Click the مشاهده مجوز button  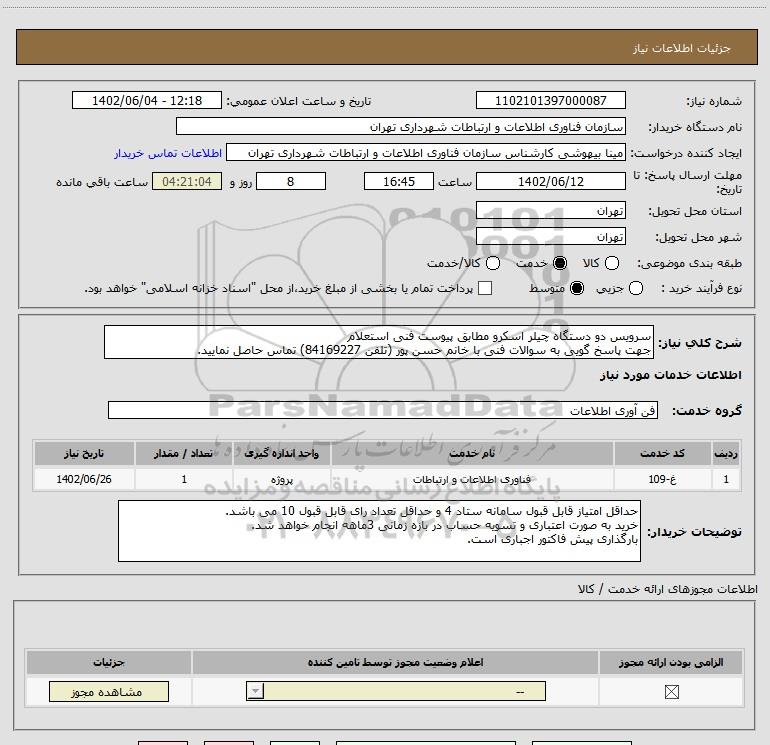point(109,691)
